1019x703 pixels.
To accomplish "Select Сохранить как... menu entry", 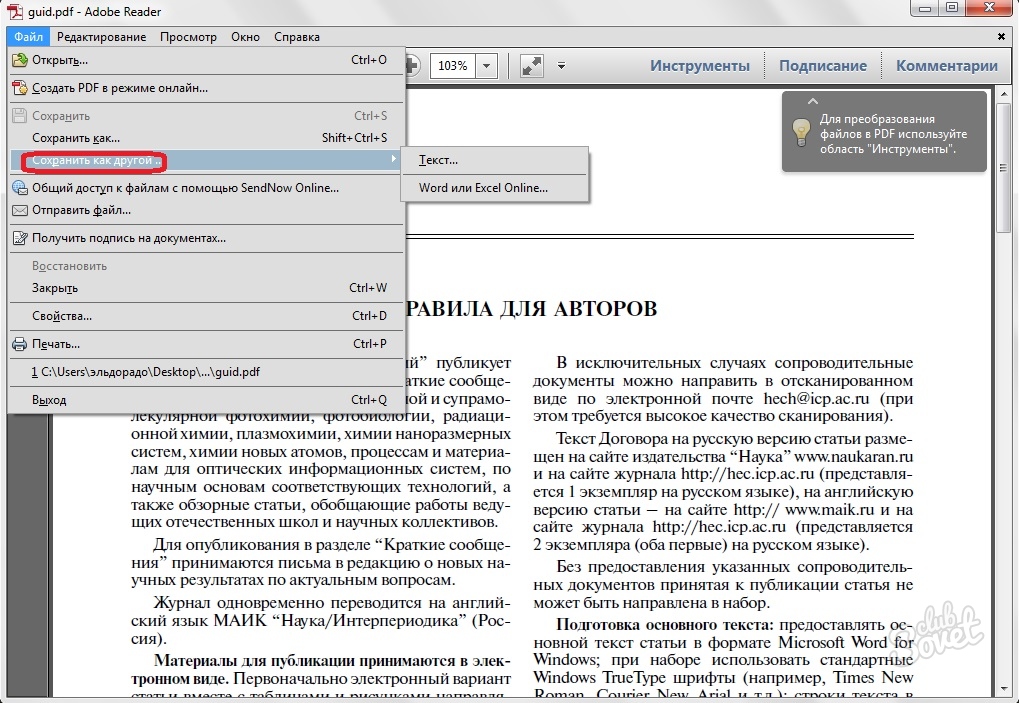I will [x=205, y=138].
